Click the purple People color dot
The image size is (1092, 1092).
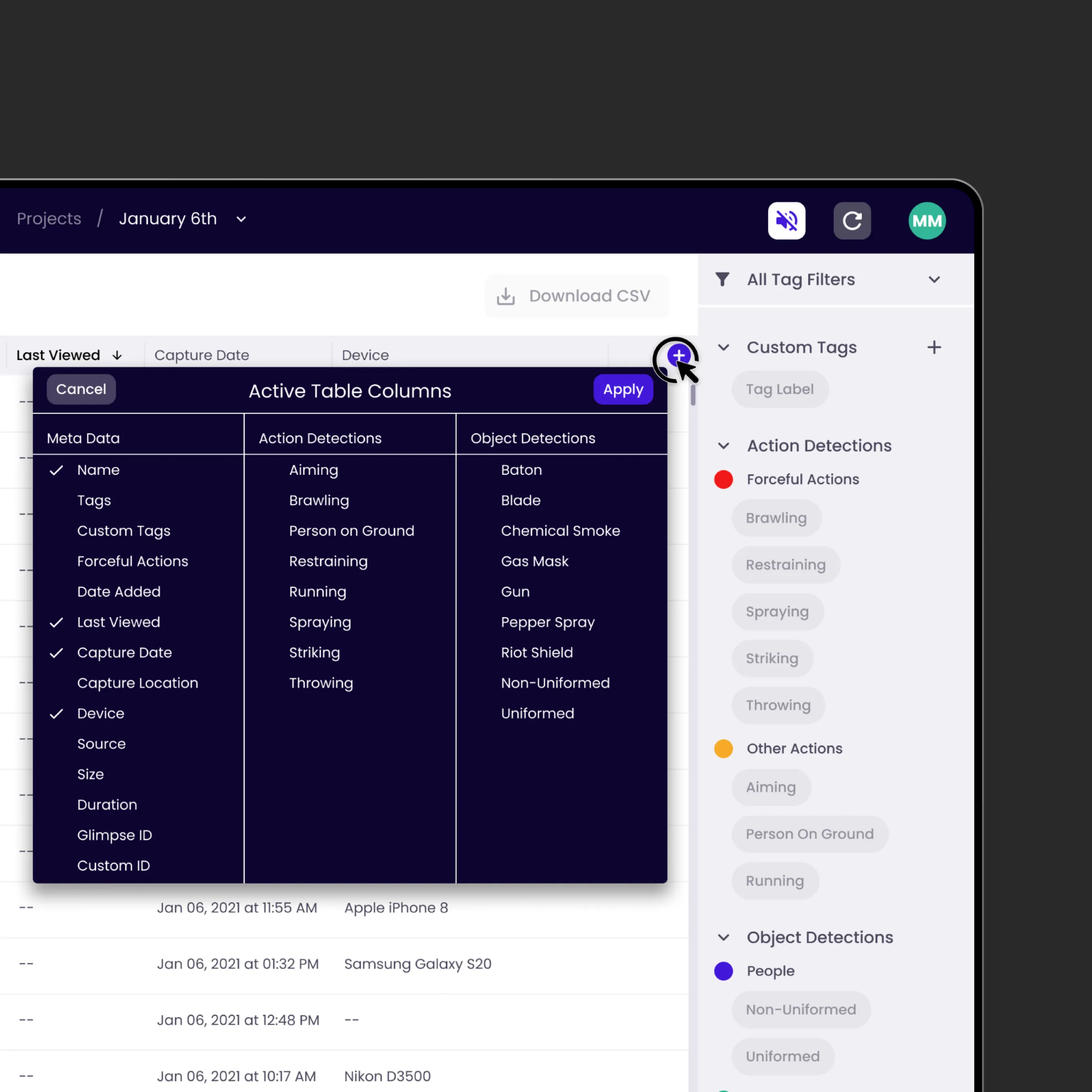pos(724,971)
